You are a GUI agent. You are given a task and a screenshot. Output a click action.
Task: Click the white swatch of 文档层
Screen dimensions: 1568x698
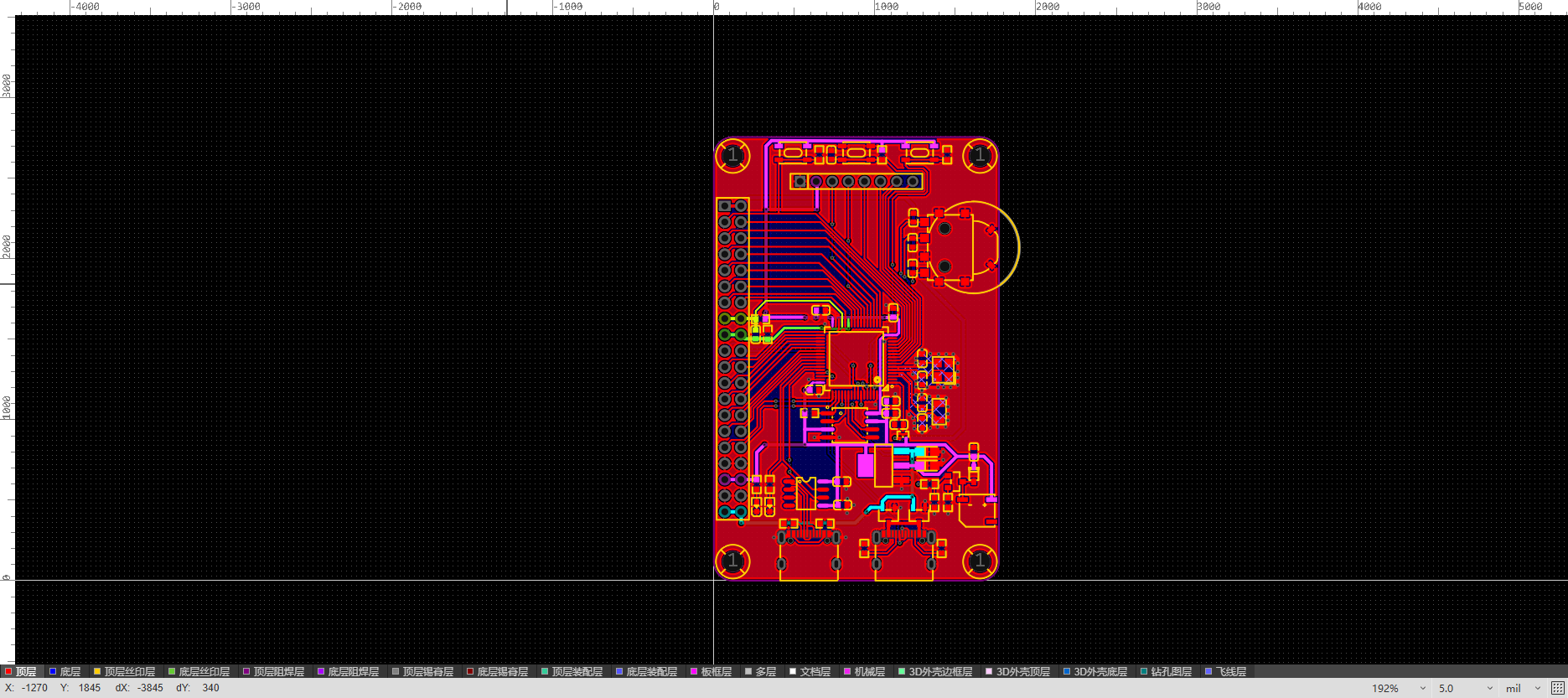[x=793, y=671]
